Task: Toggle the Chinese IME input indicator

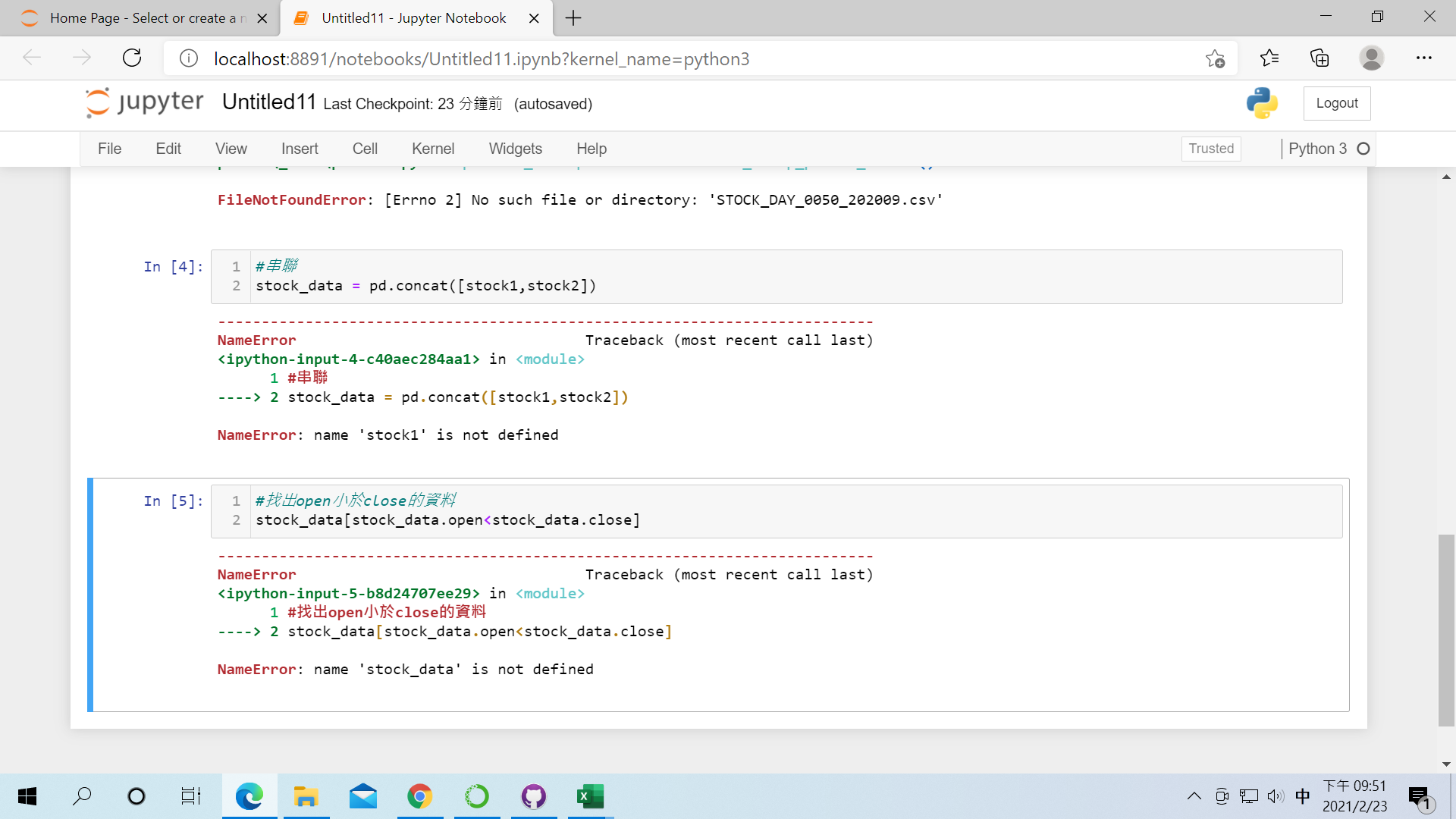Action: point(1303,796)
